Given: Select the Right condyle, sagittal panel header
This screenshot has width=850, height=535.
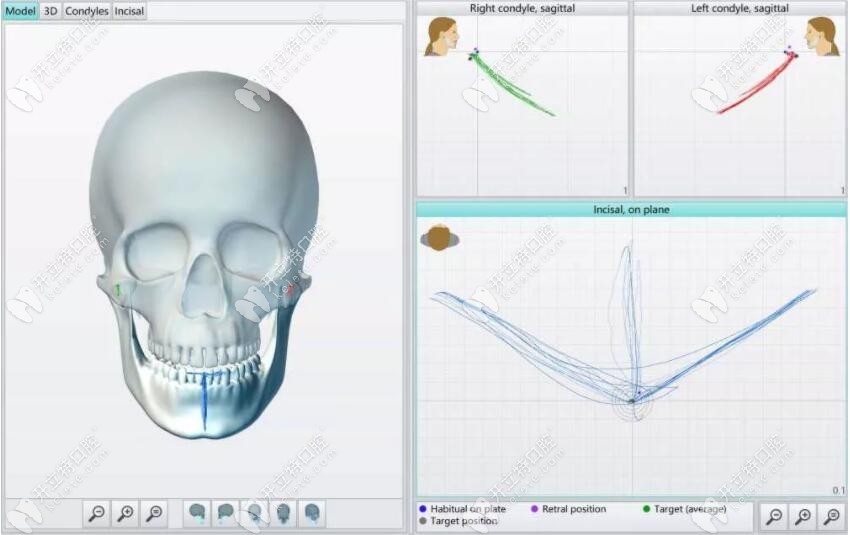Looking at the screenshot, I should 522,8.
